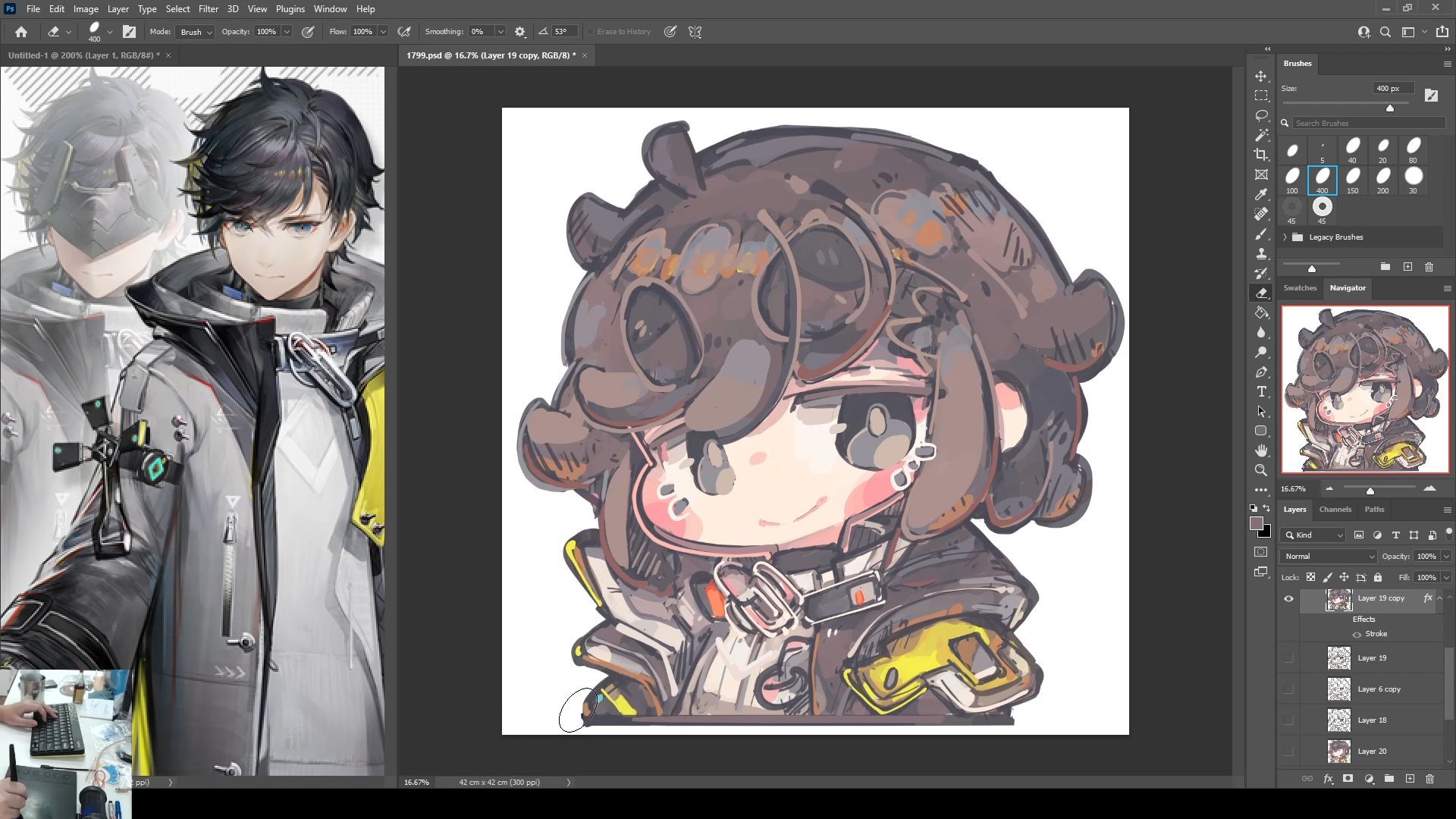1456x819 pixels.
Task: Select the Clone Stamp tool
Action: pos(1261,253)
